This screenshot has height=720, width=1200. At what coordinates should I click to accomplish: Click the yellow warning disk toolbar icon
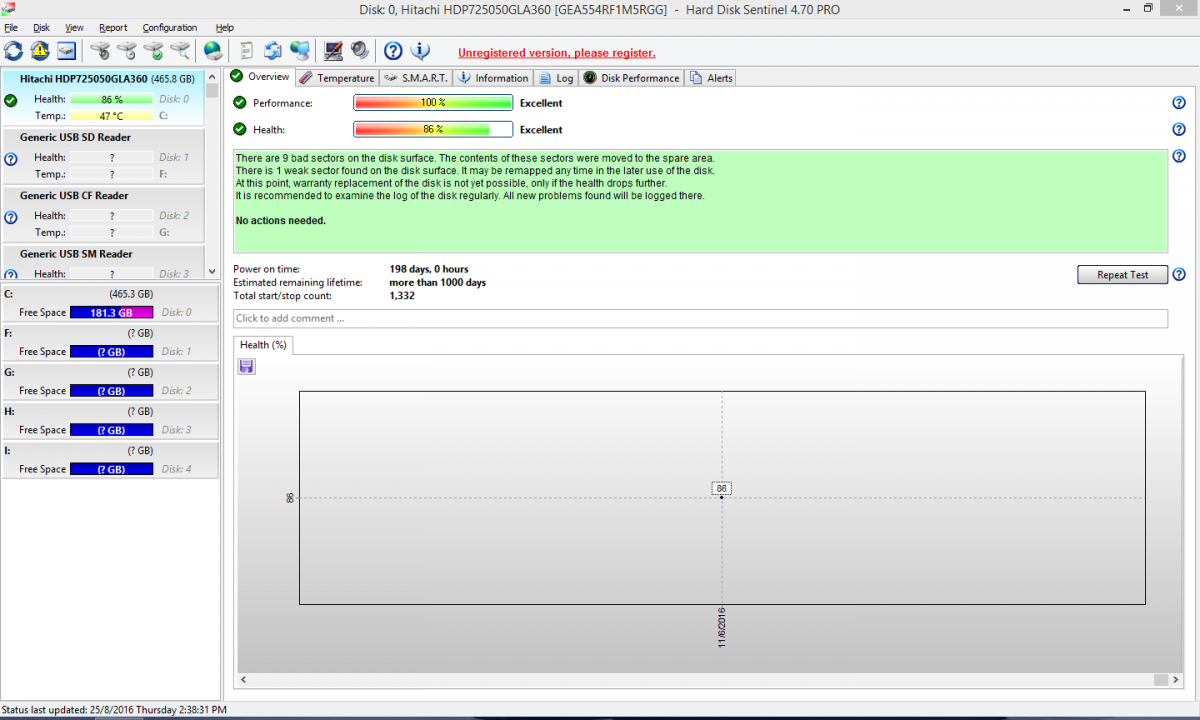[x=40, y=50]
